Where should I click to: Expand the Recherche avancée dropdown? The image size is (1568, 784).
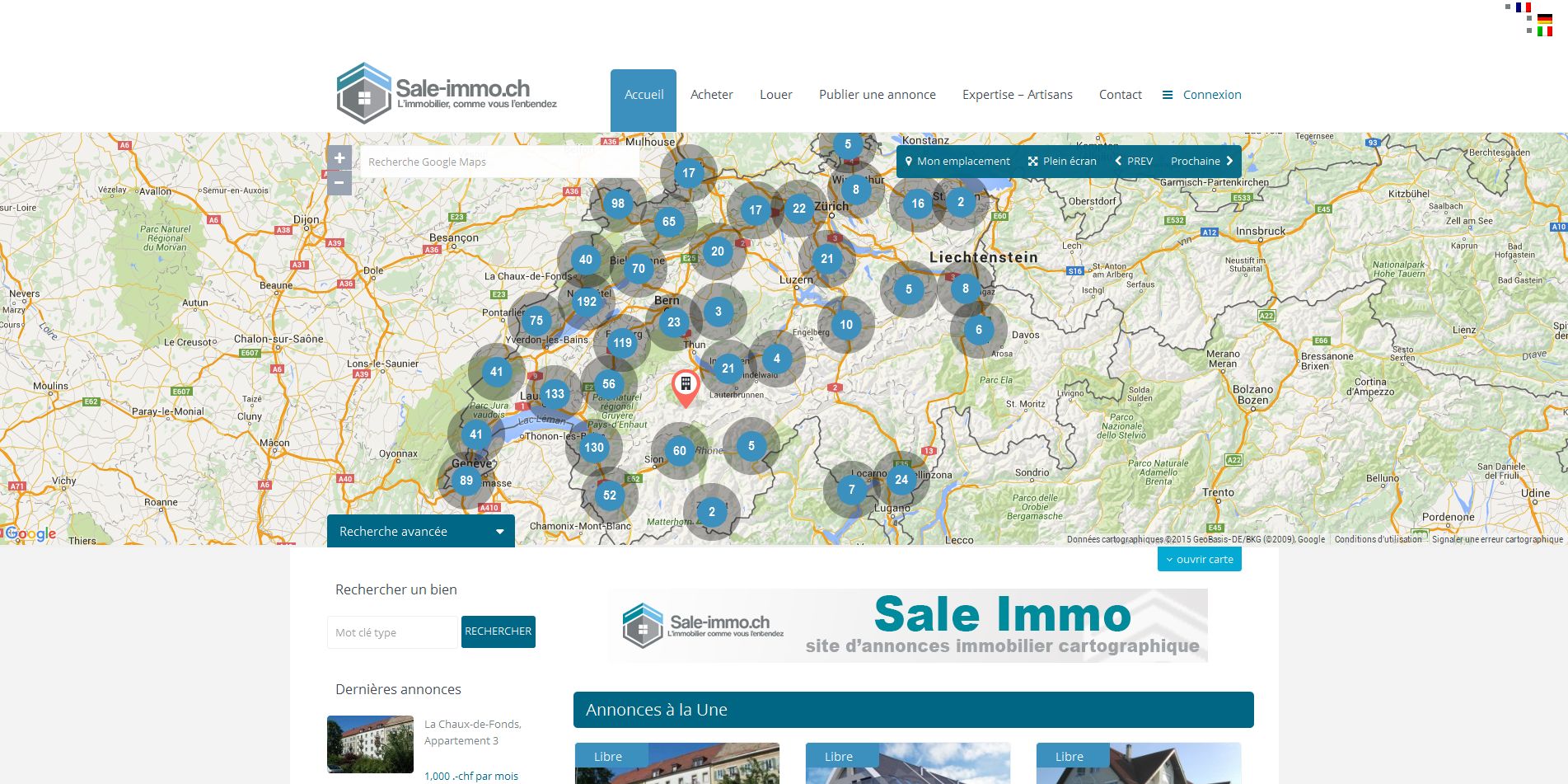[x=421, y=531]
